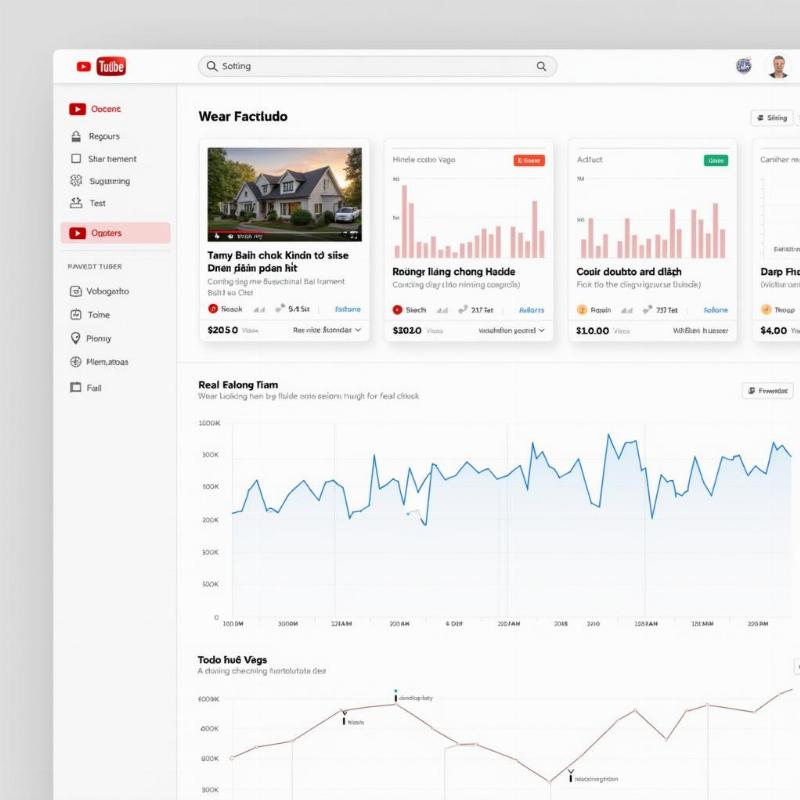Open the Fewedot filter button above line chart
Screen dimensions: 800x800
click(x=767, y=391)
